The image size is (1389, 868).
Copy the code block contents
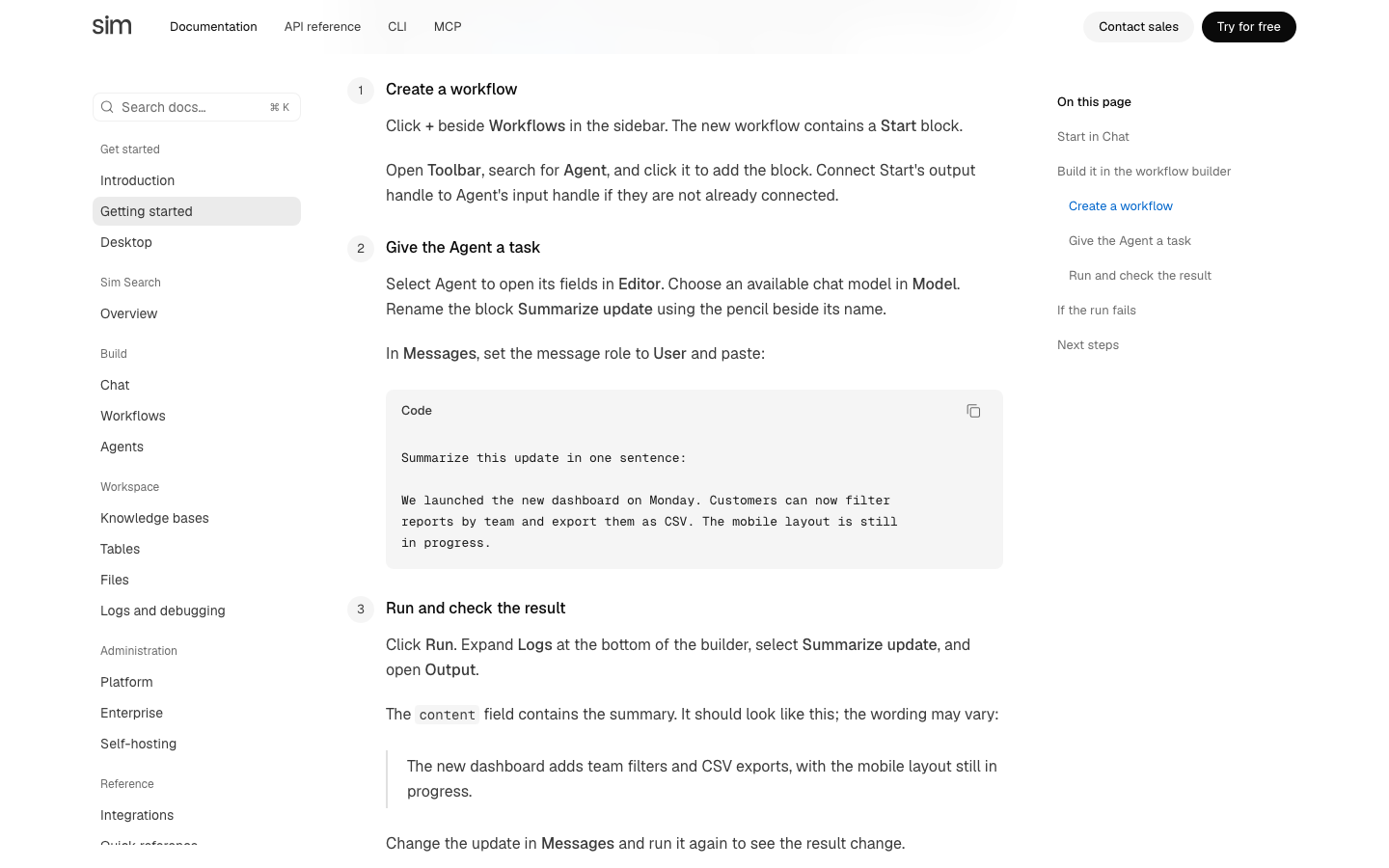pos(973,411)
